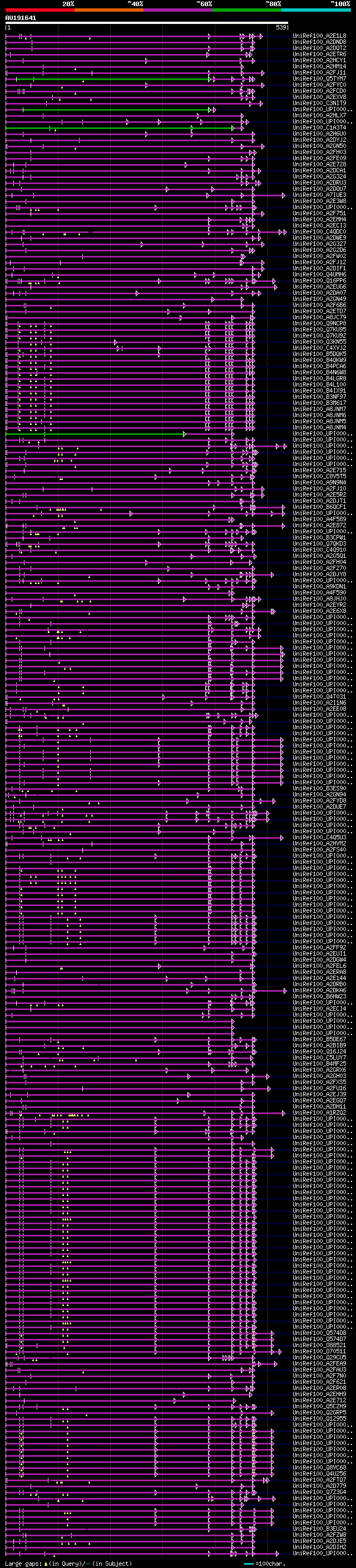Click the UniRef100_Q16PP6 hit name
This screenshot has height=1568, width=356.
(x=319, y=280)
